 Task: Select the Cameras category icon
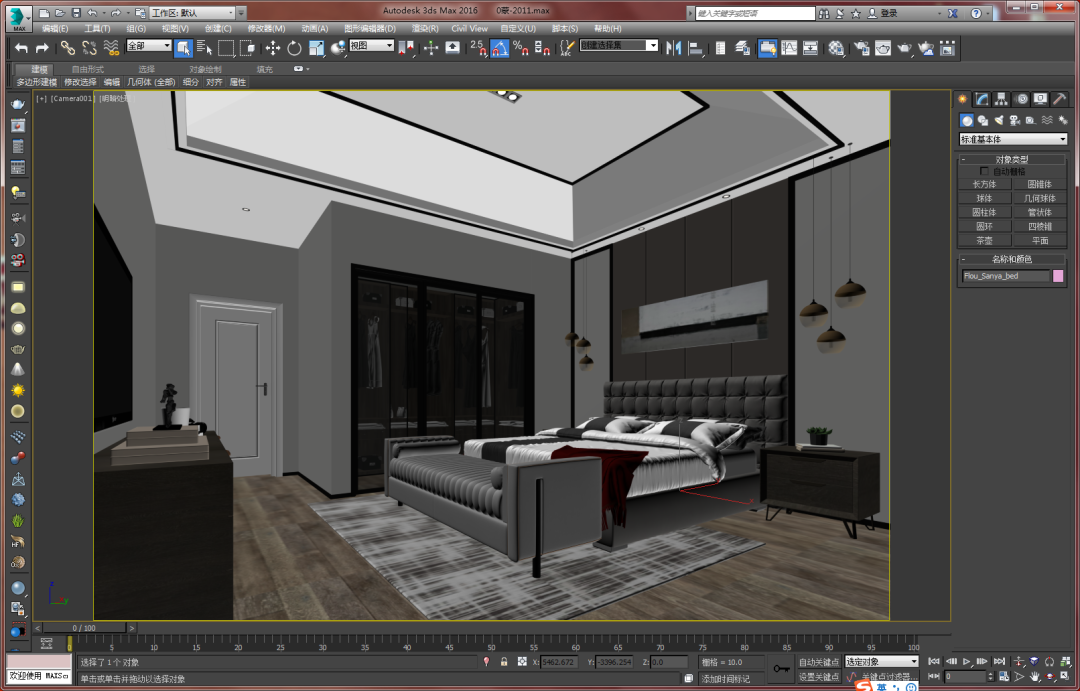1015,121
